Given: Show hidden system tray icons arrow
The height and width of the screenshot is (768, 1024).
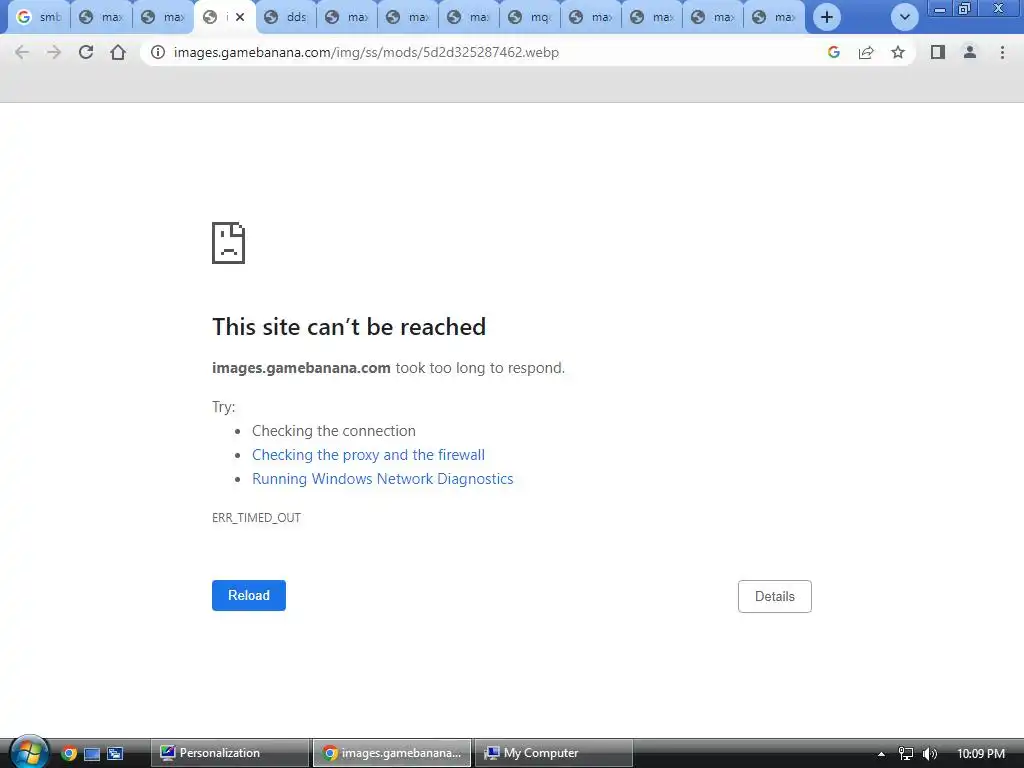Looking at the screenshot, I should (x=881, y=754).
